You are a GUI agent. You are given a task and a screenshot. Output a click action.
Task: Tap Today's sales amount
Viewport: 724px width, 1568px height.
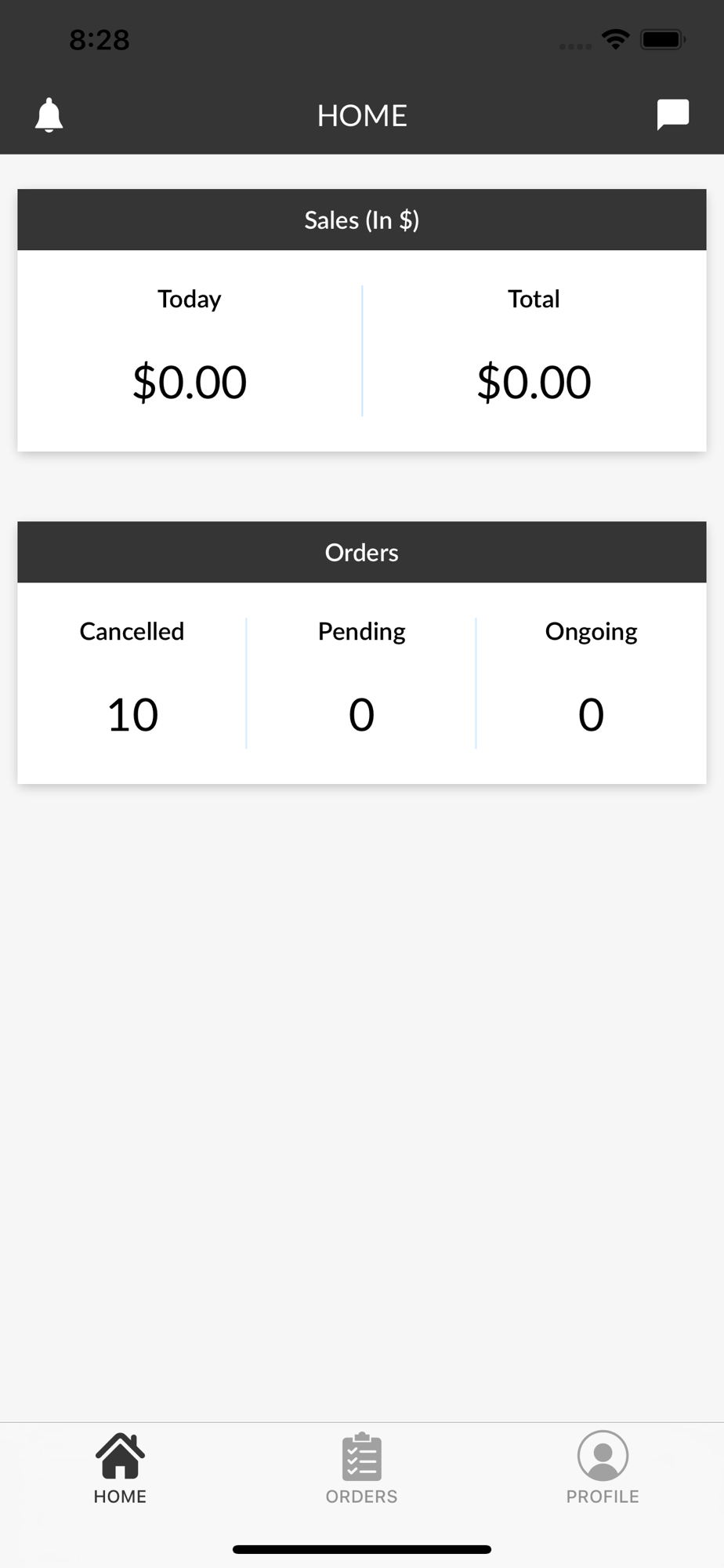190,382
